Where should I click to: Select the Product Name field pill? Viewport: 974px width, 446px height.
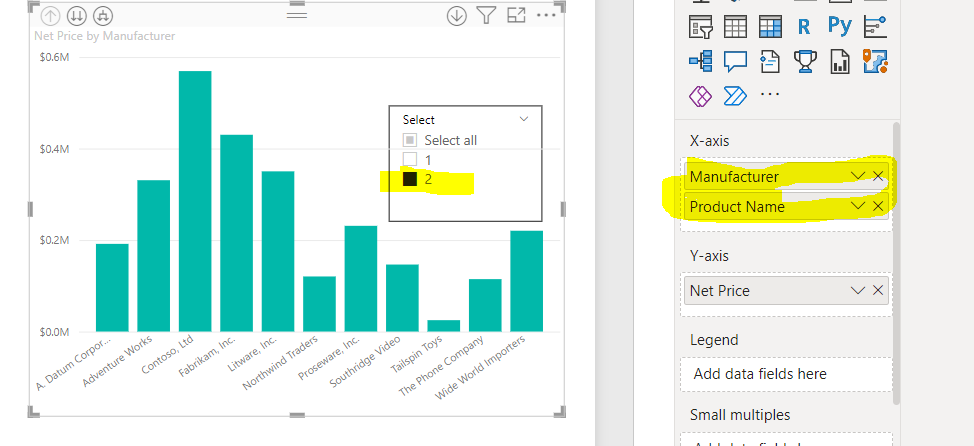[x=786, y=207]
